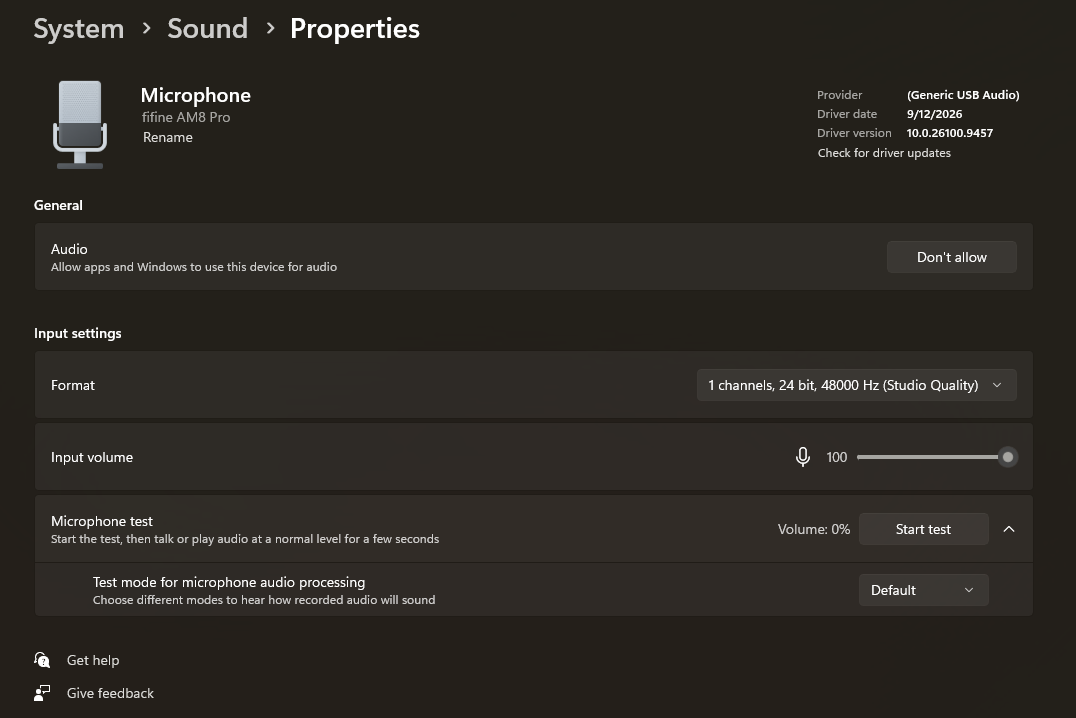Image resolution: width=1076 pixels, height=718 pixels.
Task: Click the Give feedback icon
Action: tap(42, 693)
